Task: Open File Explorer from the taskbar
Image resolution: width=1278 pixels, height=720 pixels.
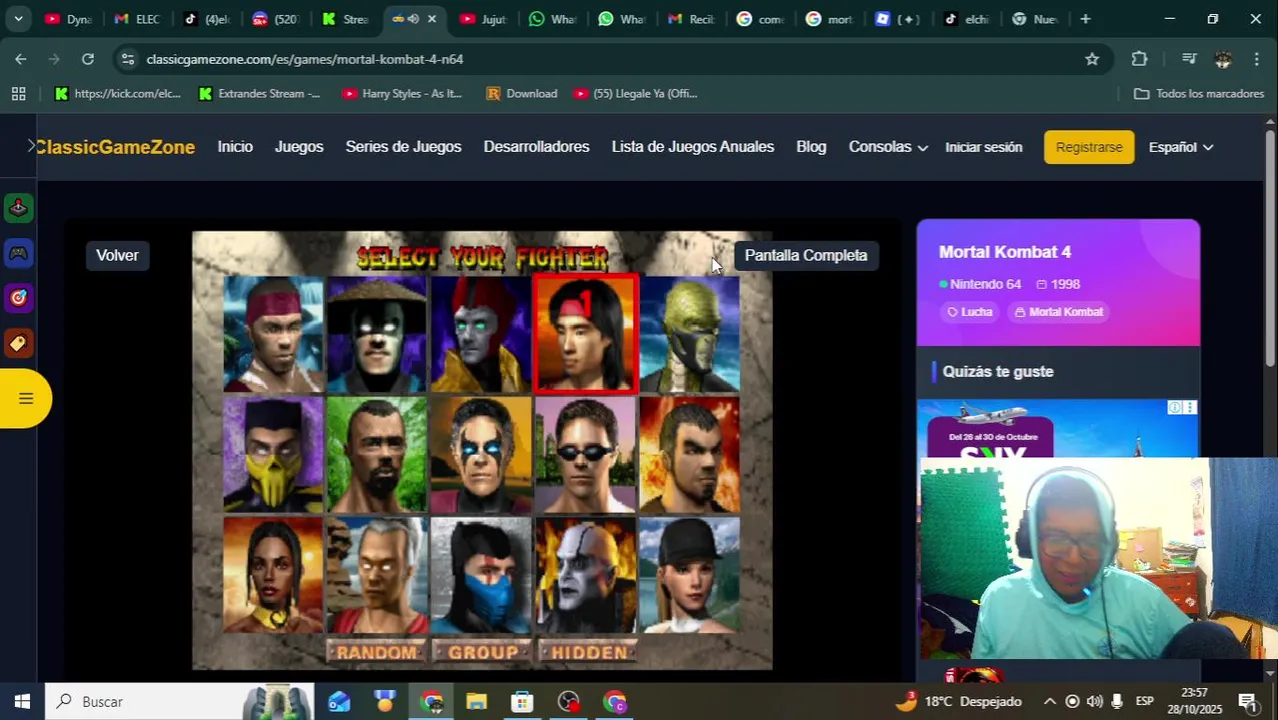Action: (x=476, y=702)
